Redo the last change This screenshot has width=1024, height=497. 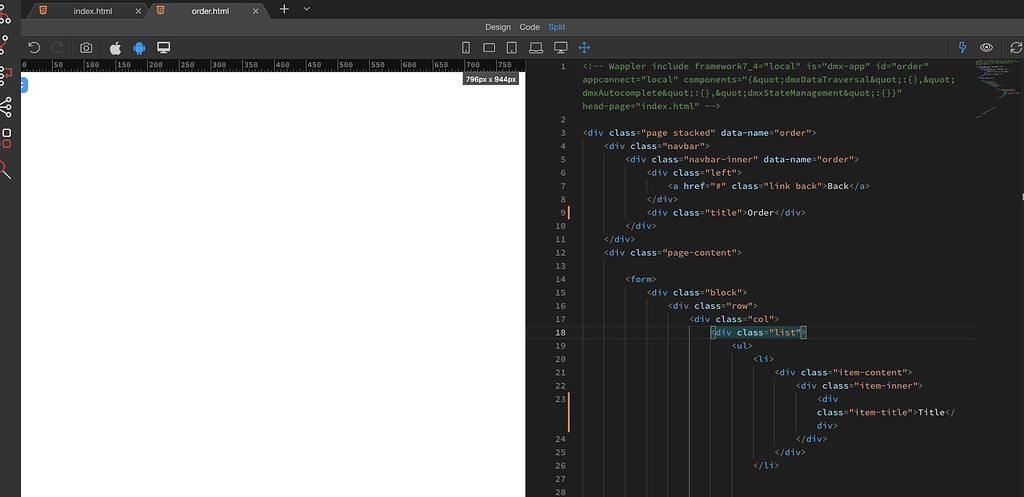(57, 47)
